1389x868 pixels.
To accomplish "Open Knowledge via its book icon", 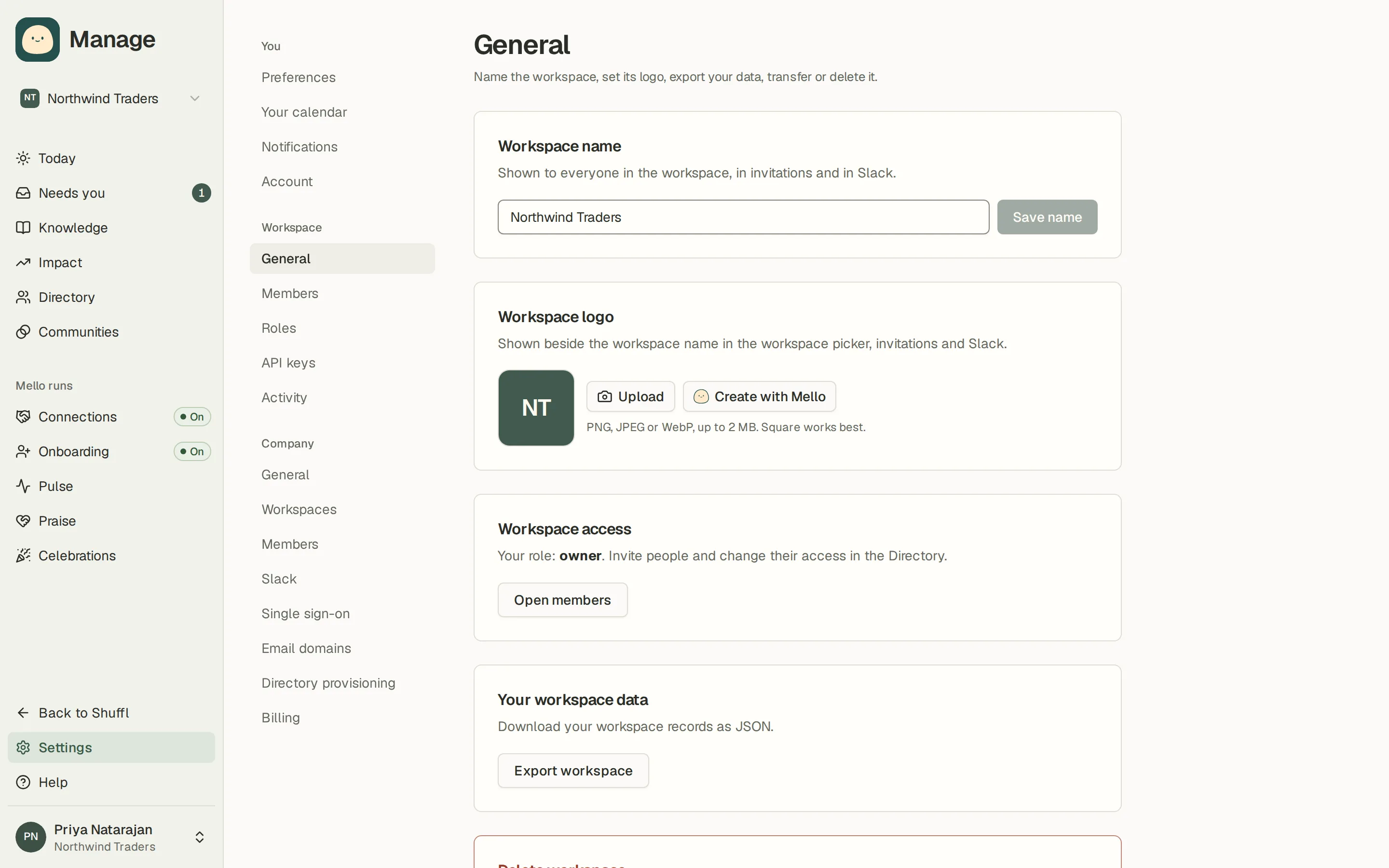I will point(23,228).
